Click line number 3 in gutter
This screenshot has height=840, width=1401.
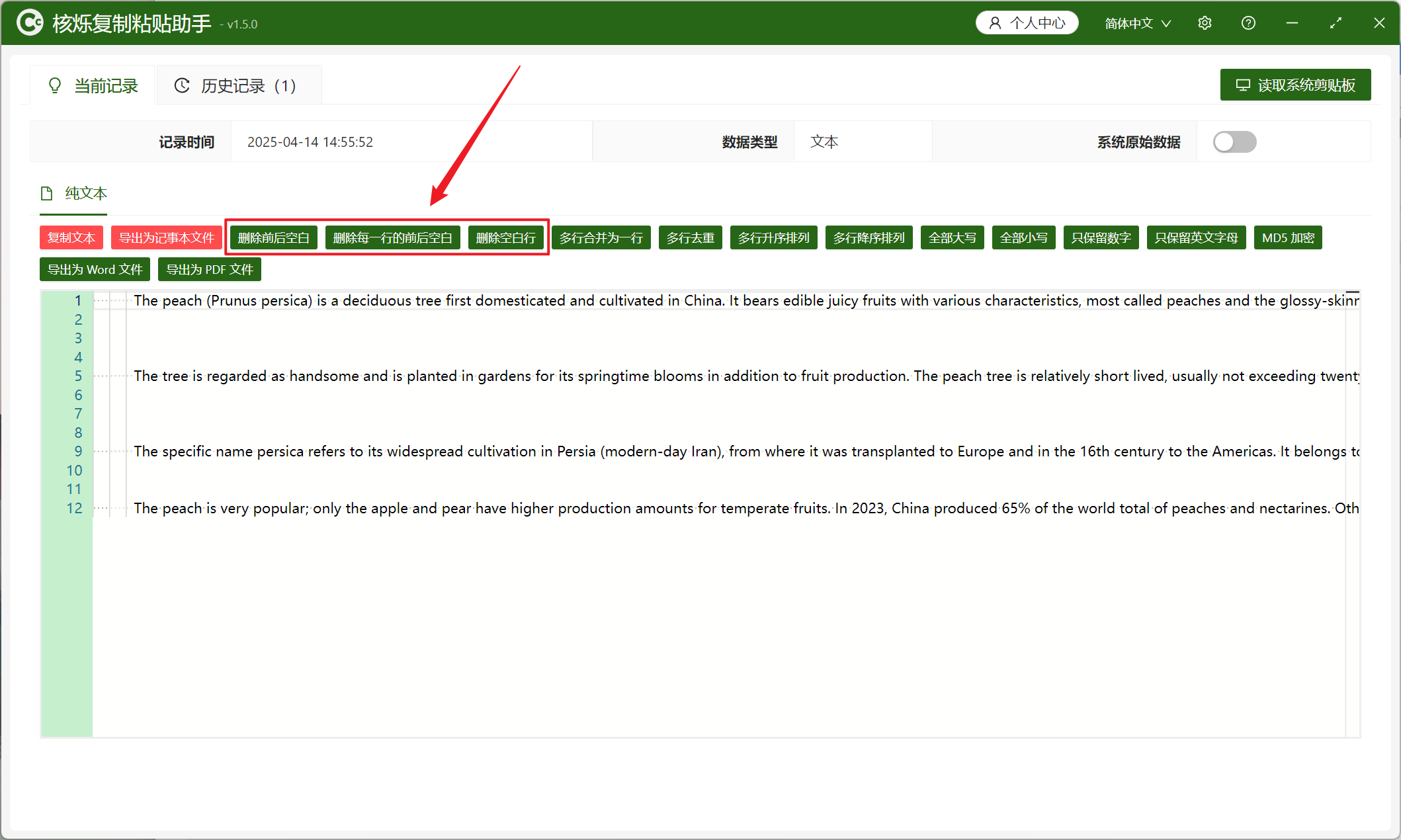click(78, 339)
